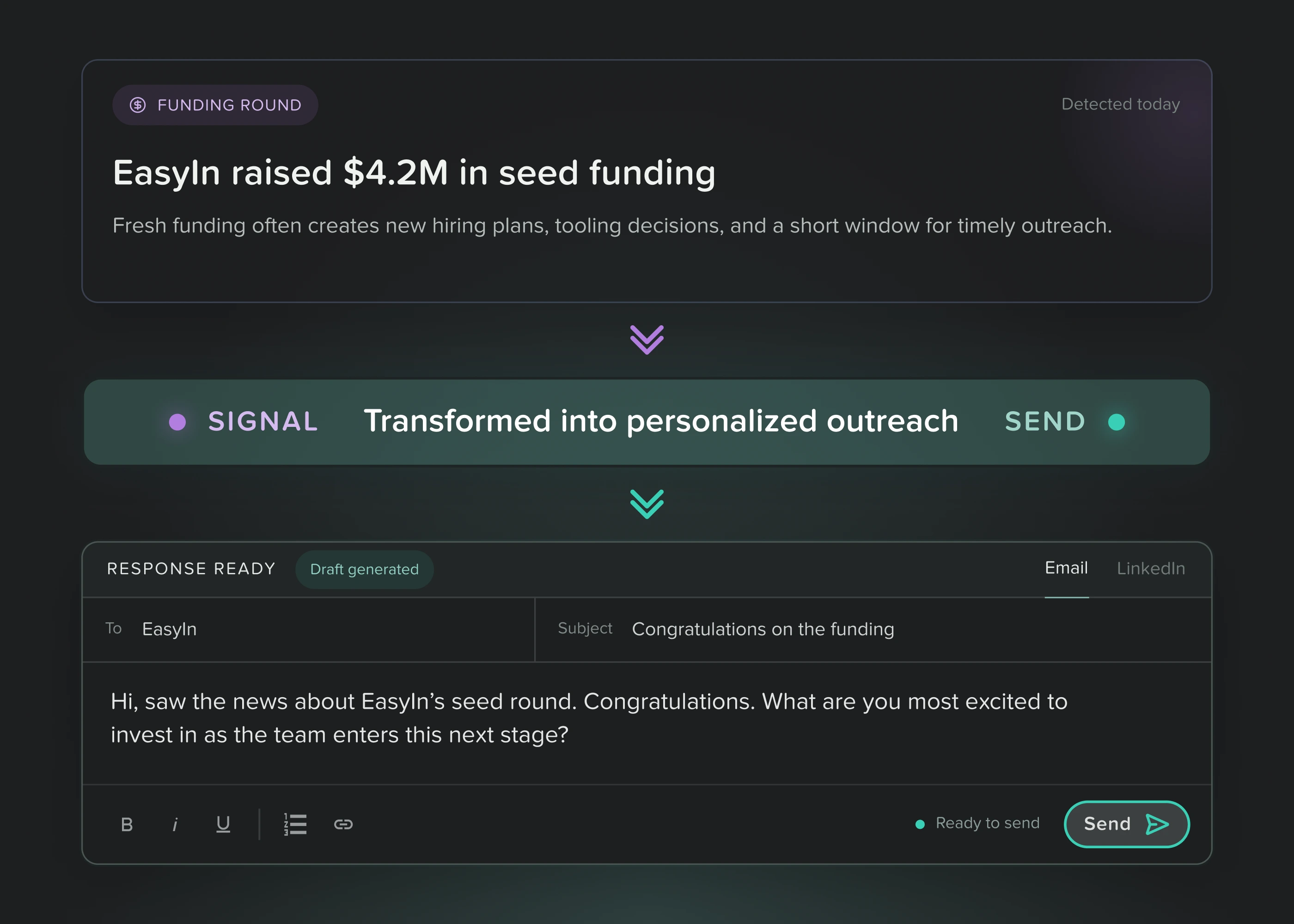The height and width of the screenshot is (924, 1294).
Task: Click the dollar icon in Funding Round badge
Action: (138, 105)
